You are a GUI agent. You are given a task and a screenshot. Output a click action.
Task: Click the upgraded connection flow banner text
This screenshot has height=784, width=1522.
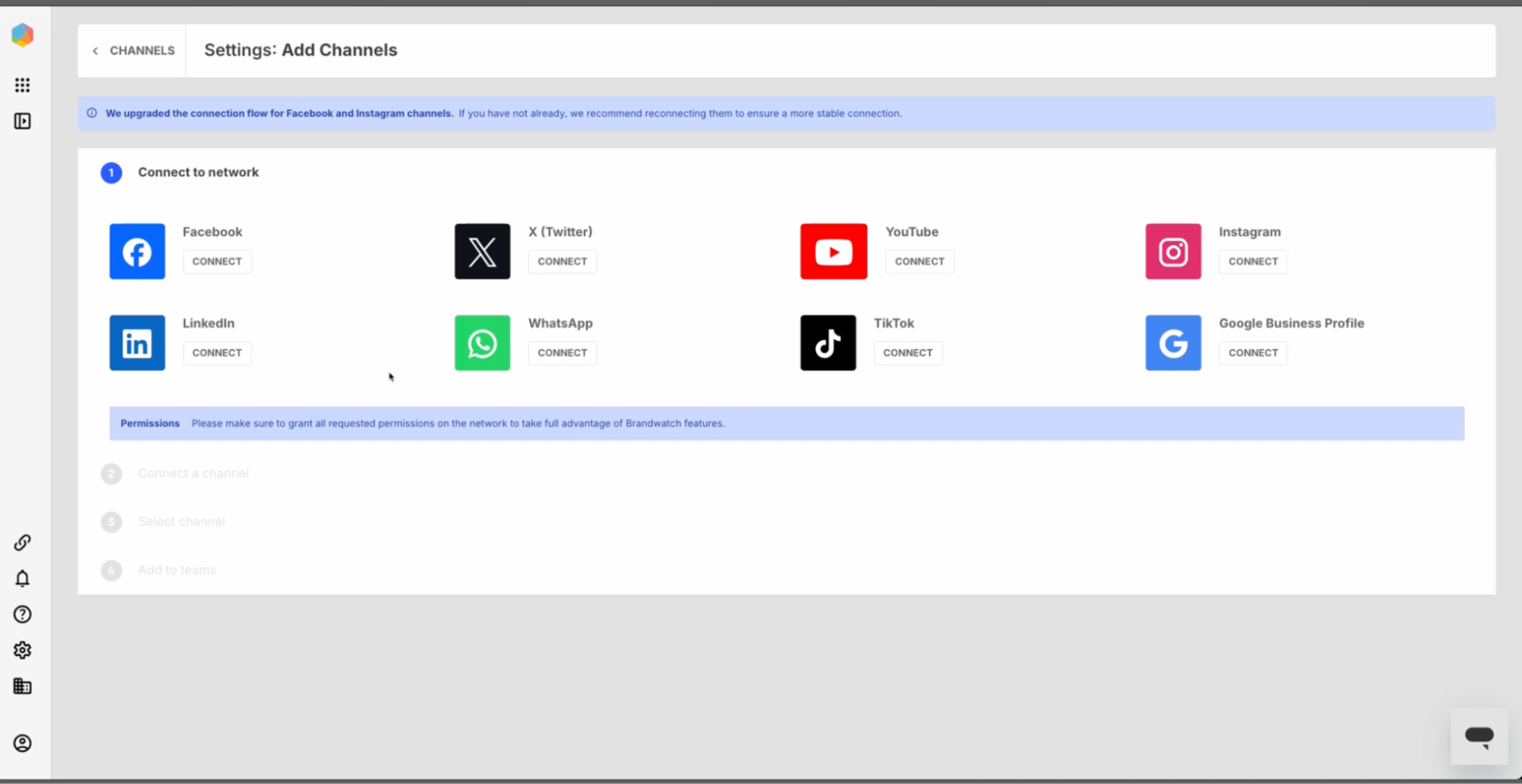(503, 113)
